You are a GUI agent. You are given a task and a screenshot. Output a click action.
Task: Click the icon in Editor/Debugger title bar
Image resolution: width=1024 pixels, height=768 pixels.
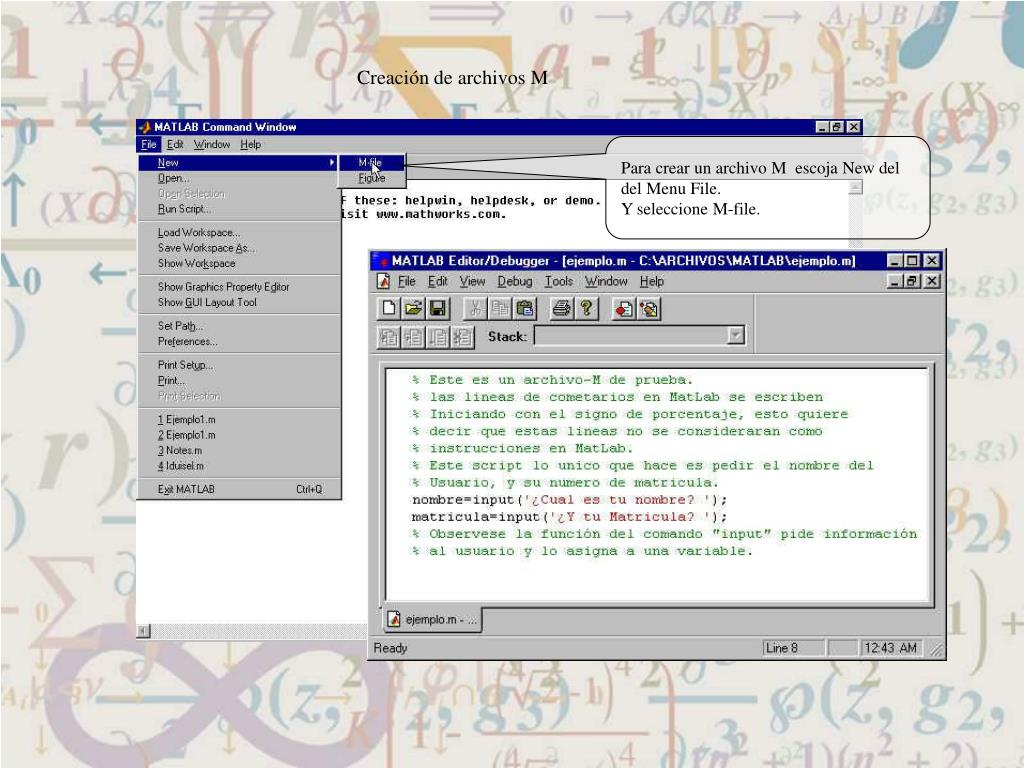[379, 261]
